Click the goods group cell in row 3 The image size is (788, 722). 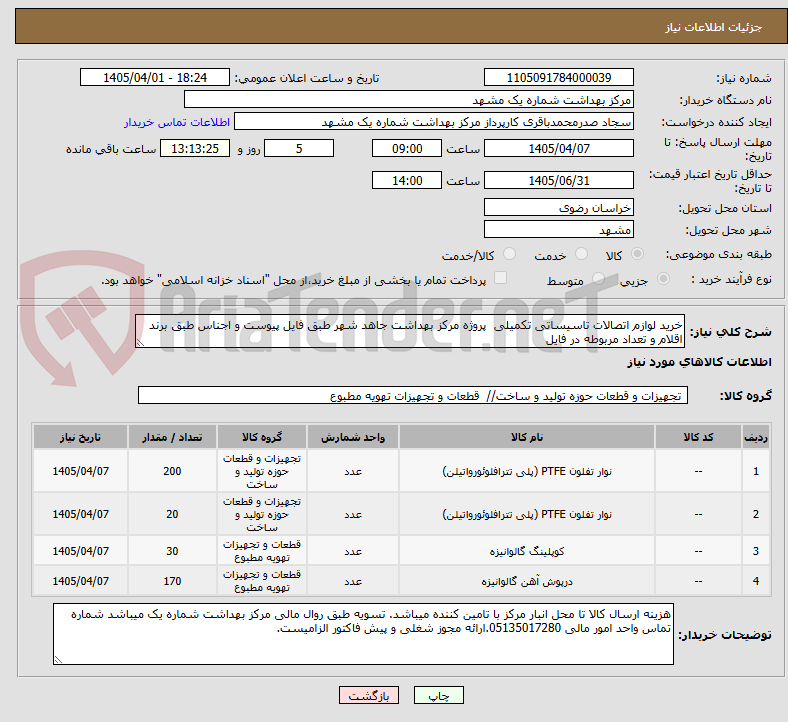261,551
